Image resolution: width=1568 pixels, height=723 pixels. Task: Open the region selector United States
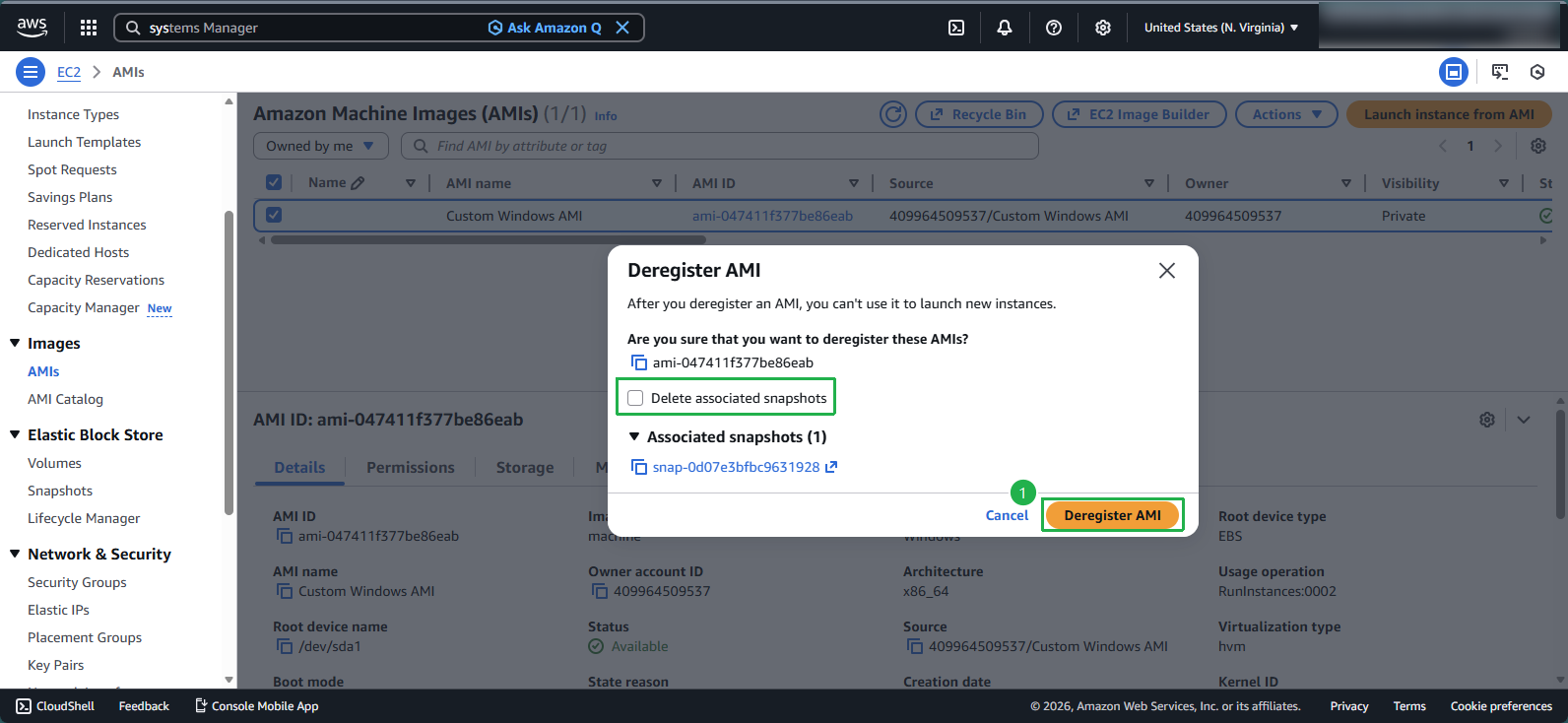(x=1221, y=28)
